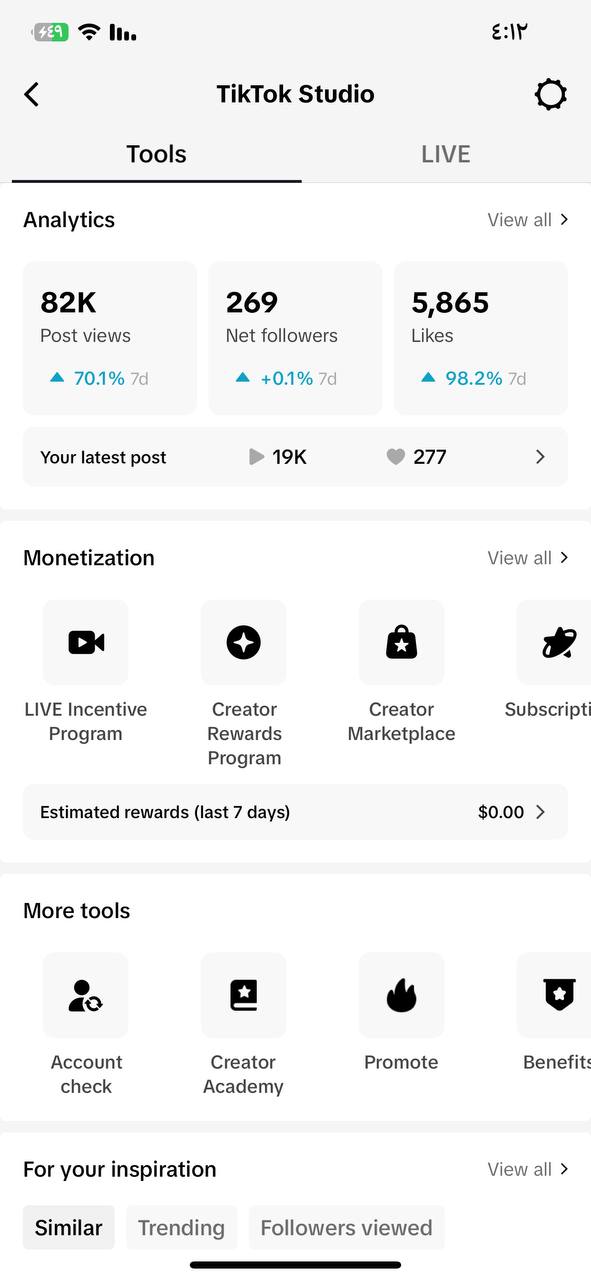Select the Followers viewed filter chip
Screen dimensions: 591x1280
346,1227
